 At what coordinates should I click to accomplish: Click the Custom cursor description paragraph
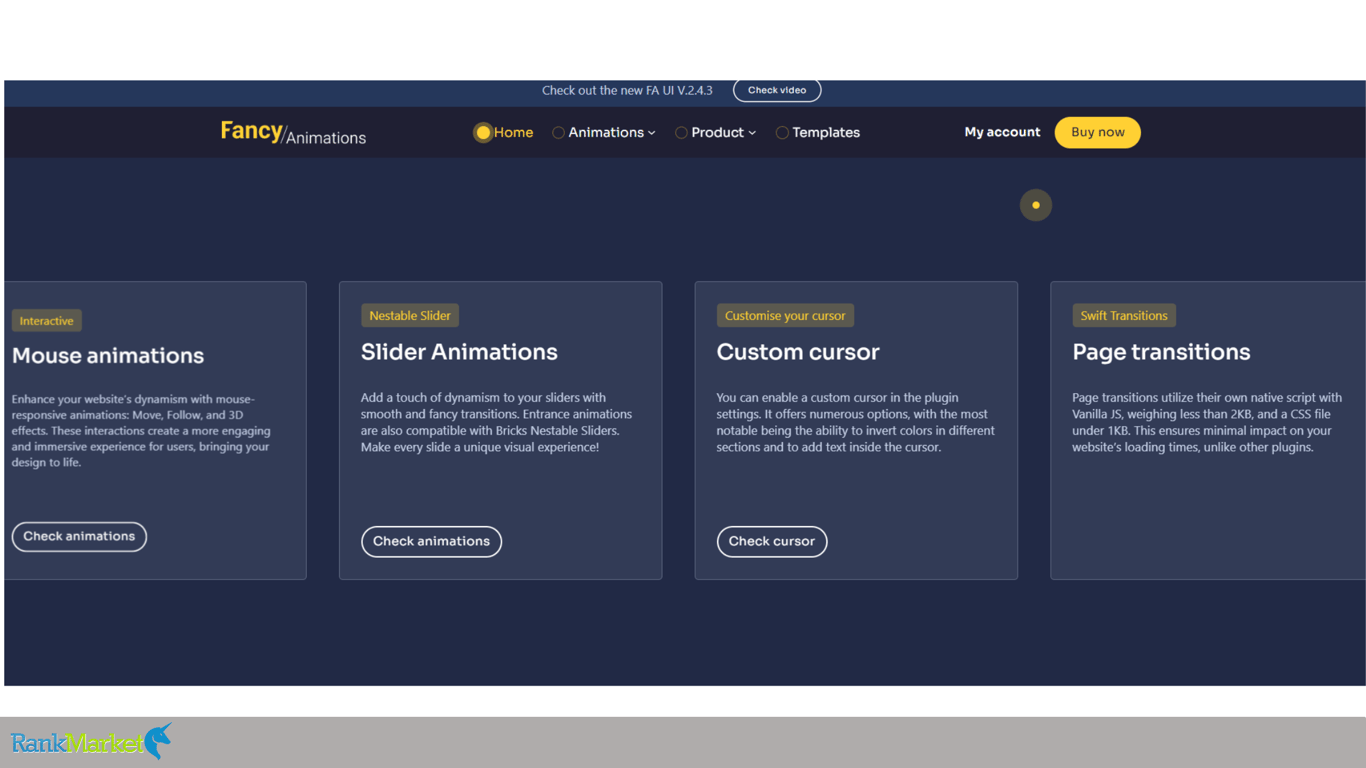[x=855, y=422]
